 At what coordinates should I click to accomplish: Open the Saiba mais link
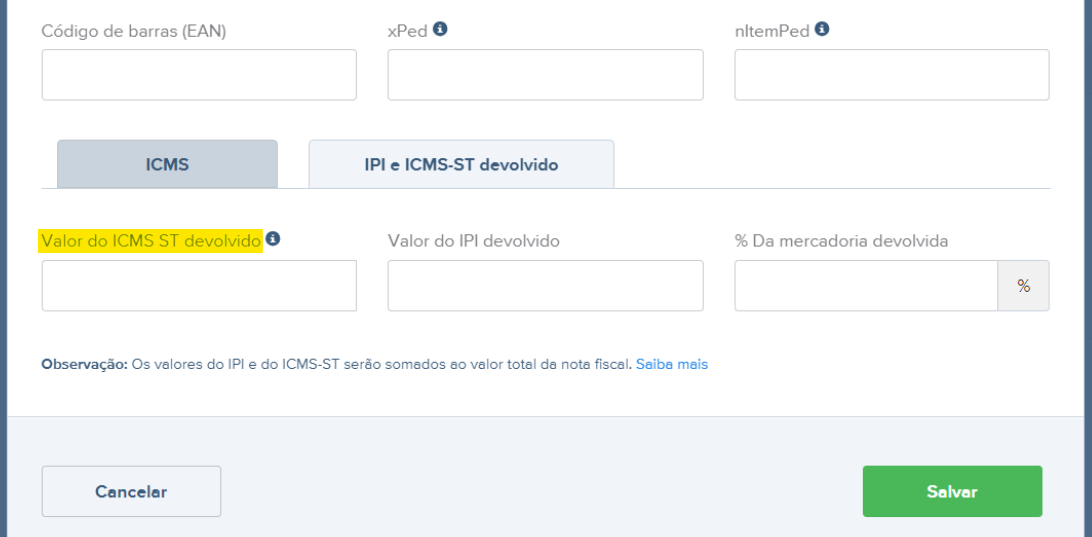(x=672, y=365)
